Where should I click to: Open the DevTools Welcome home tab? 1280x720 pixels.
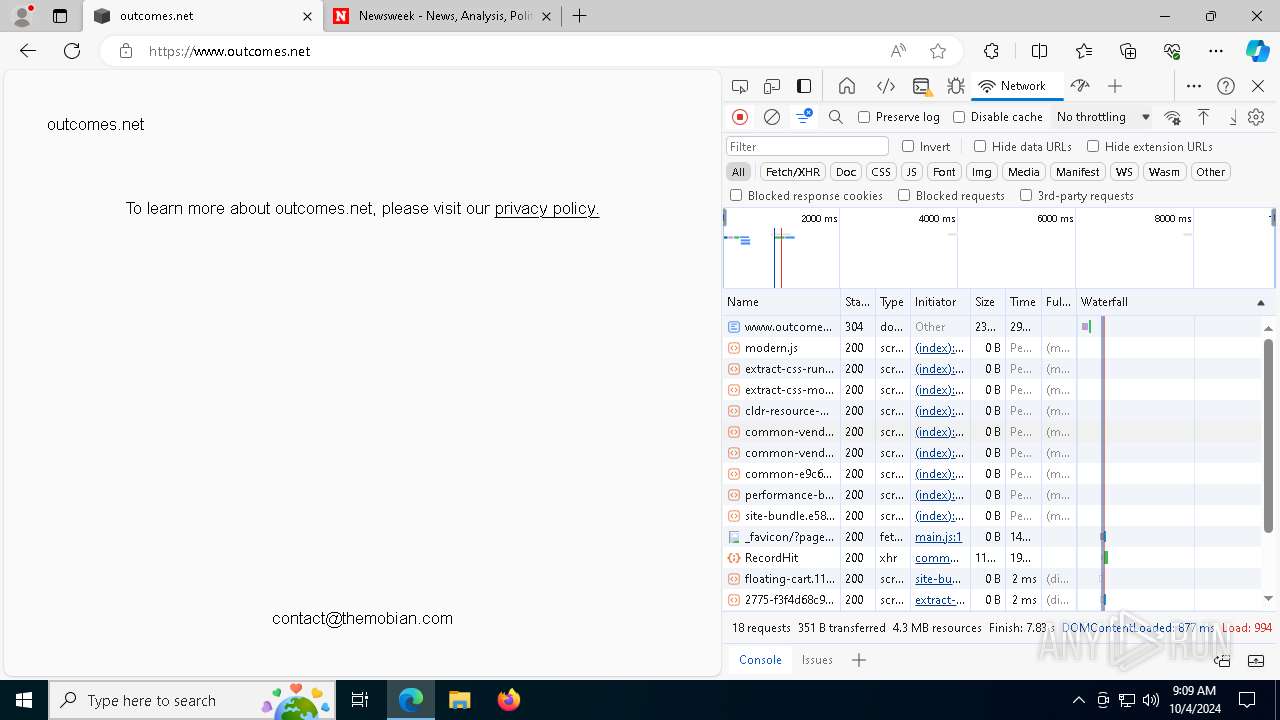tap(847, 86)
